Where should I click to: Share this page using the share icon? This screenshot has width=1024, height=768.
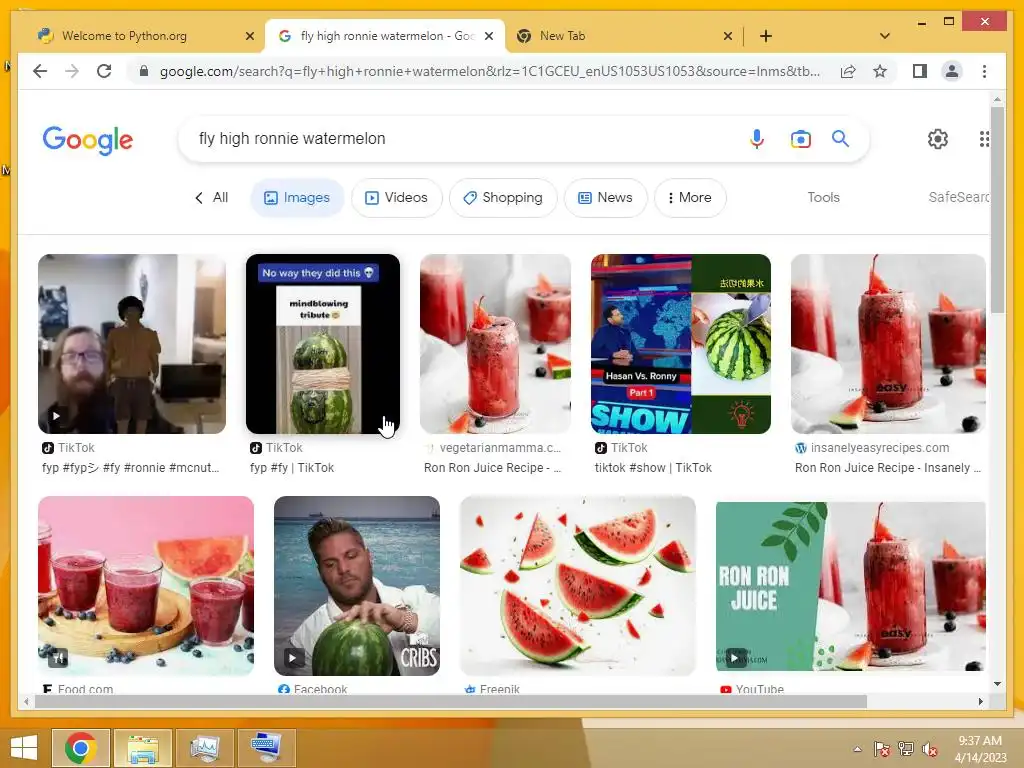coord(848,71)
